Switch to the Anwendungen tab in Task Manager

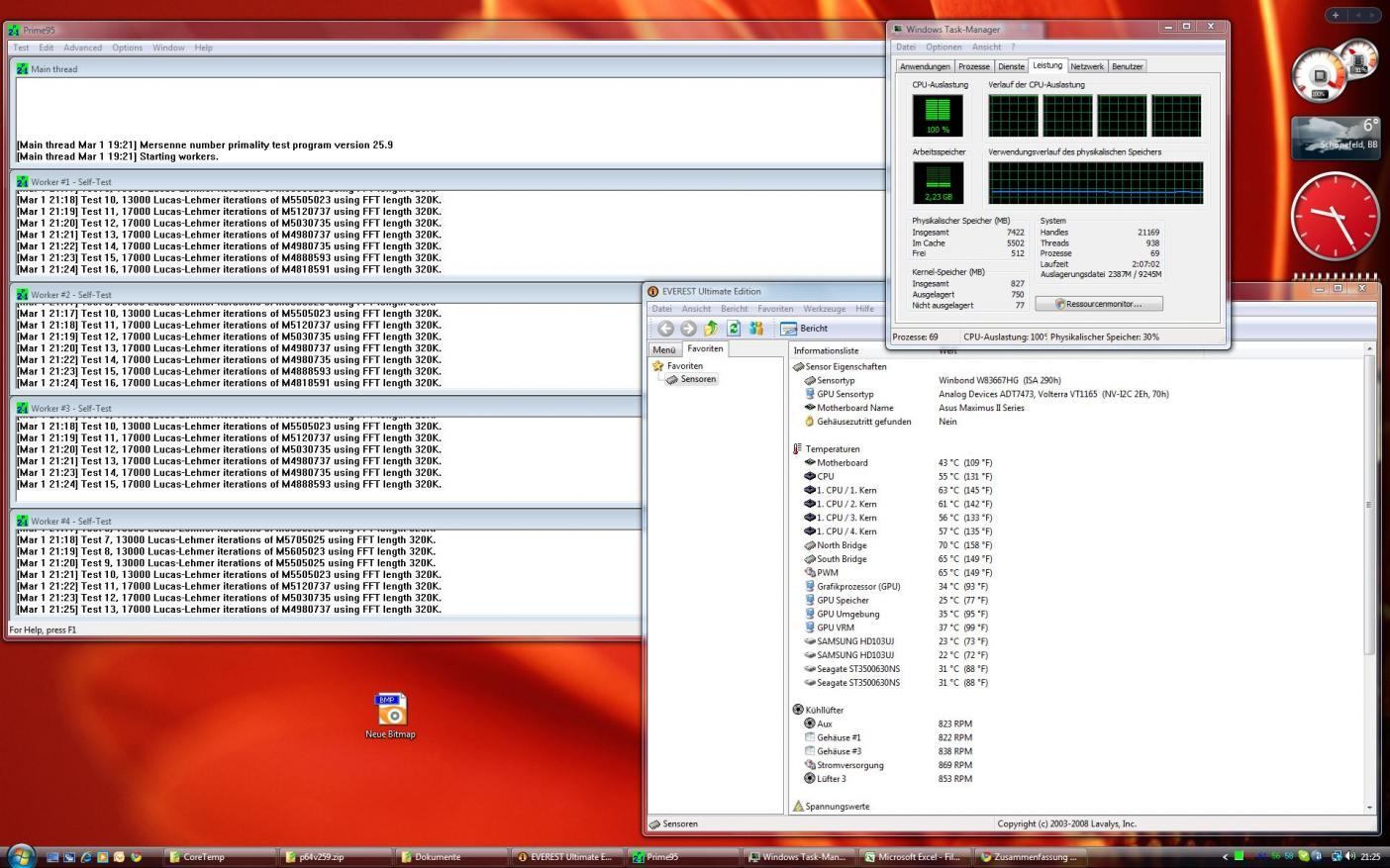[925, 66]
